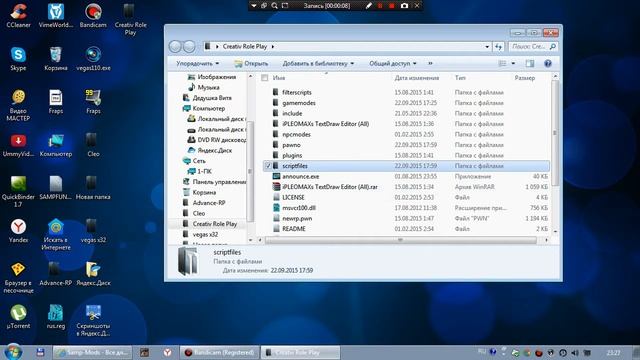Click file list vertical scrollbar
640x360 pixels.
click(x=555, y=133)
